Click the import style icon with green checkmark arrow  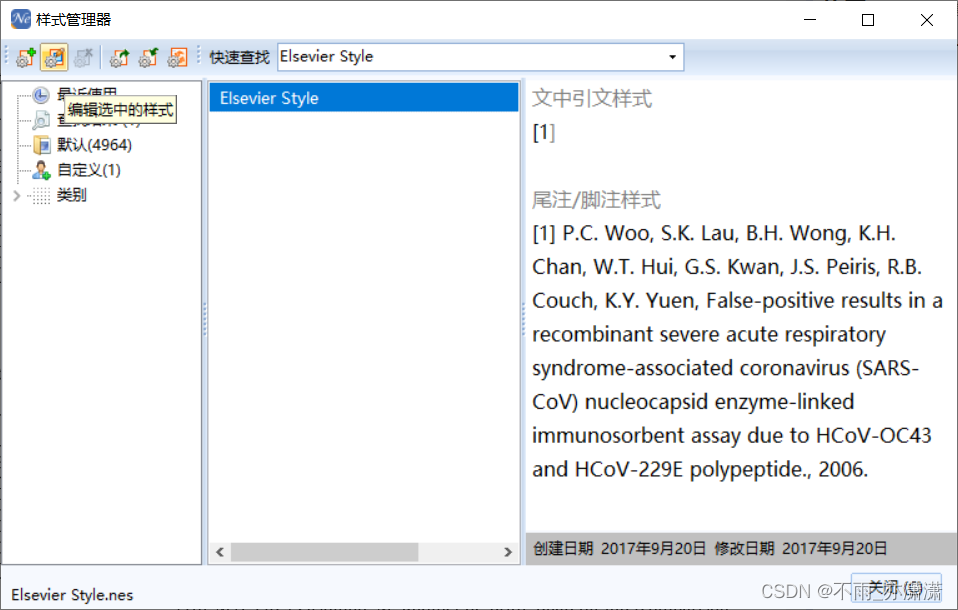[x=148, y=57]
